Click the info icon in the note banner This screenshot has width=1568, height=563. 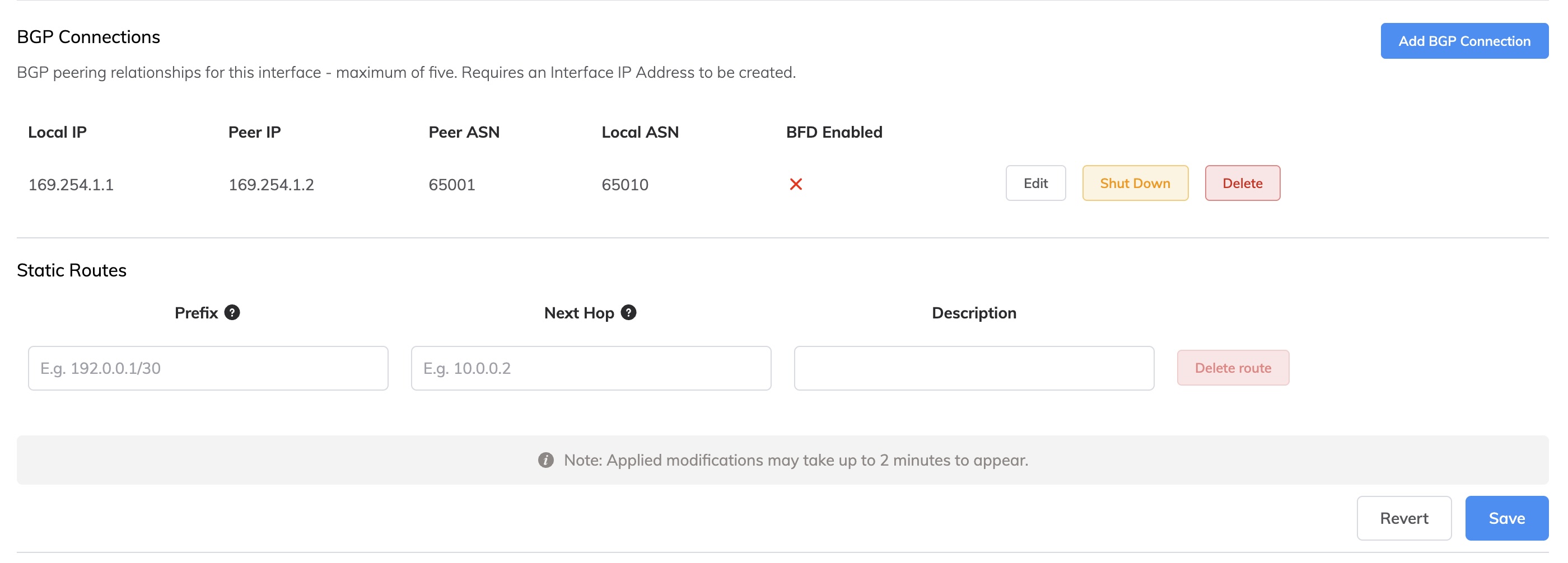(x=545, y=460)
